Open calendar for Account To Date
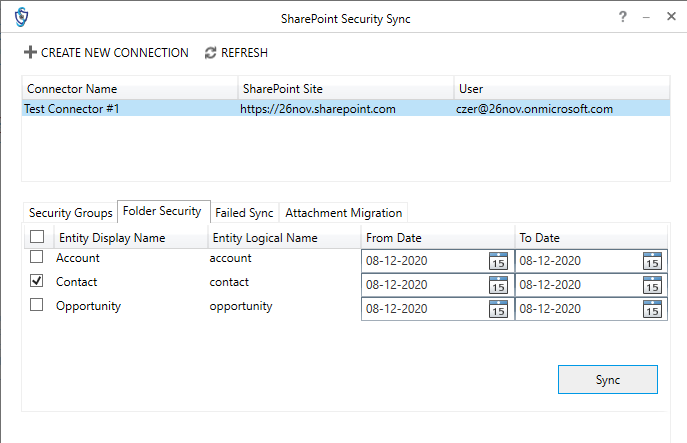Image resolution: width=687 pixels, height=443 pixels. (x=652, y=261)
